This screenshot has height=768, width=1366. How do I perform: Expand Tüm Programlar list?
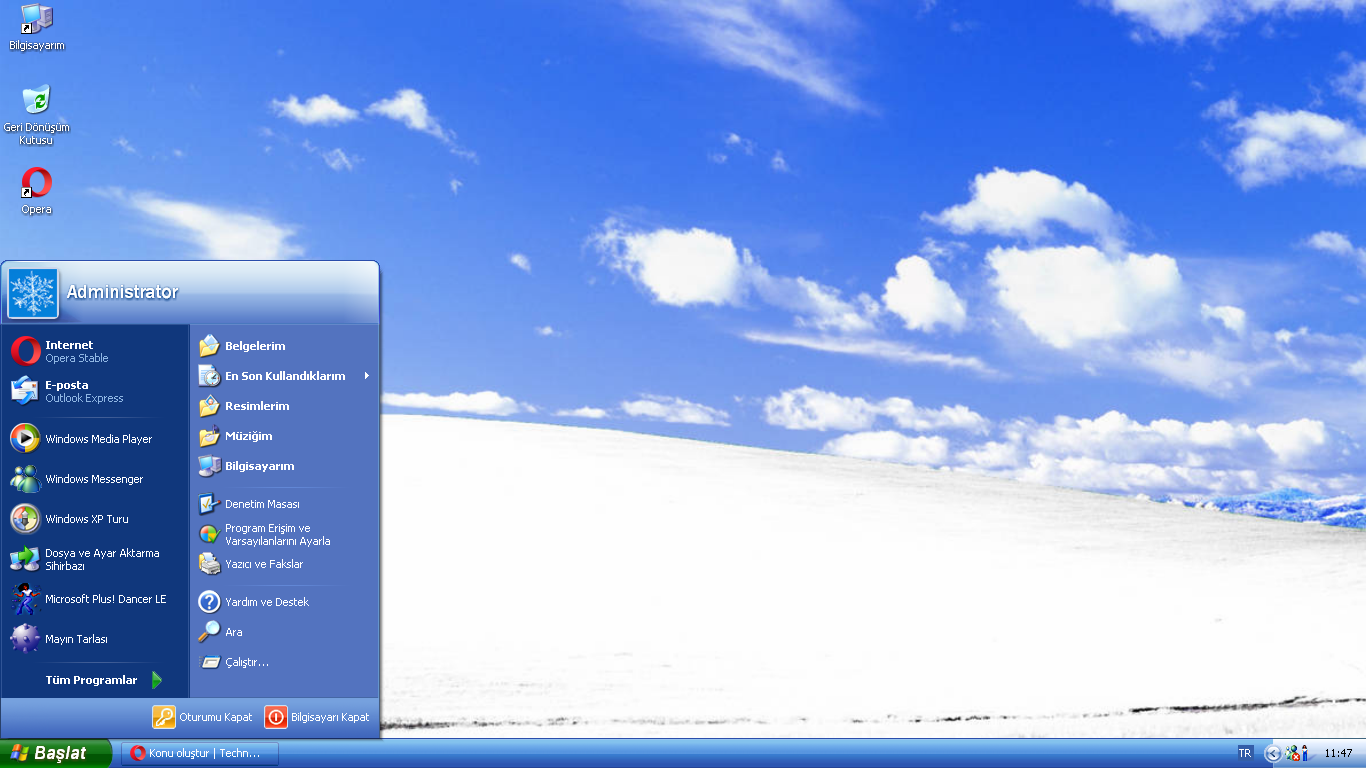(95, 680)
